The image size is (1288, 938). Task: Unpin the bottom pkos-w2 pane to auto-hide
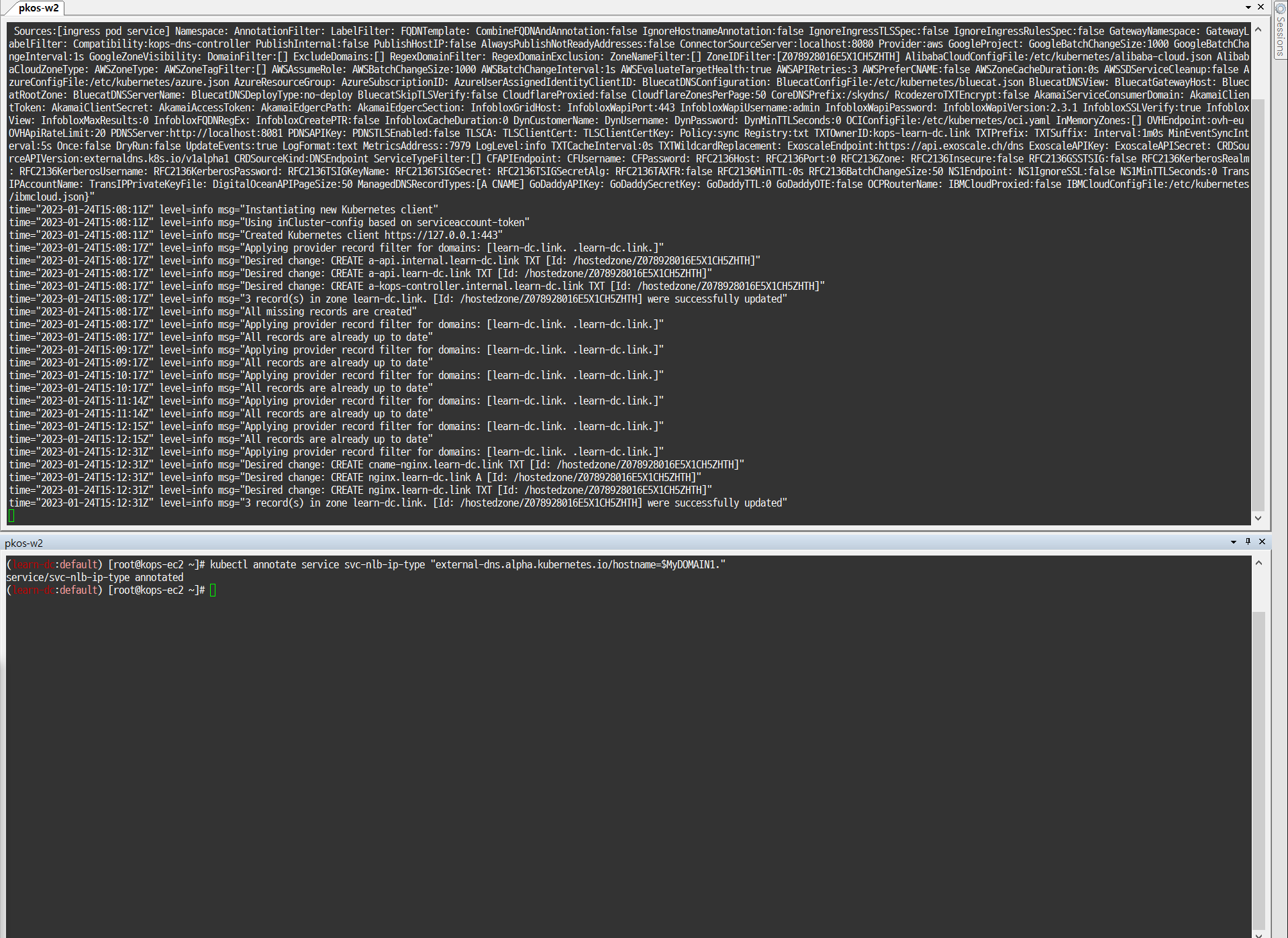click(1248, 541)
